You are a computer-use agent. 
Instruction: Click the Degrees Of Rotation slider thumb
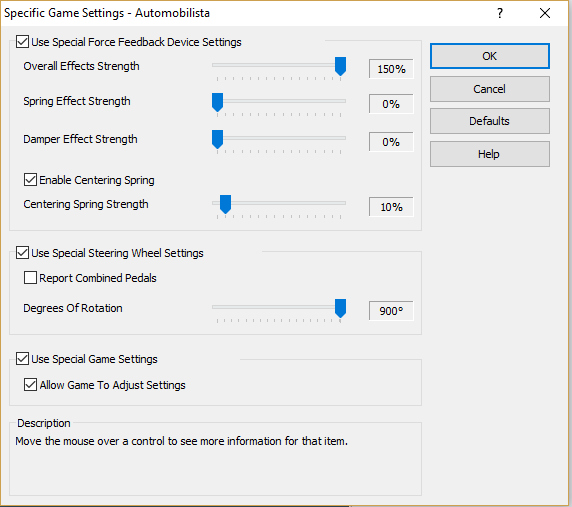tap(340, 309)
